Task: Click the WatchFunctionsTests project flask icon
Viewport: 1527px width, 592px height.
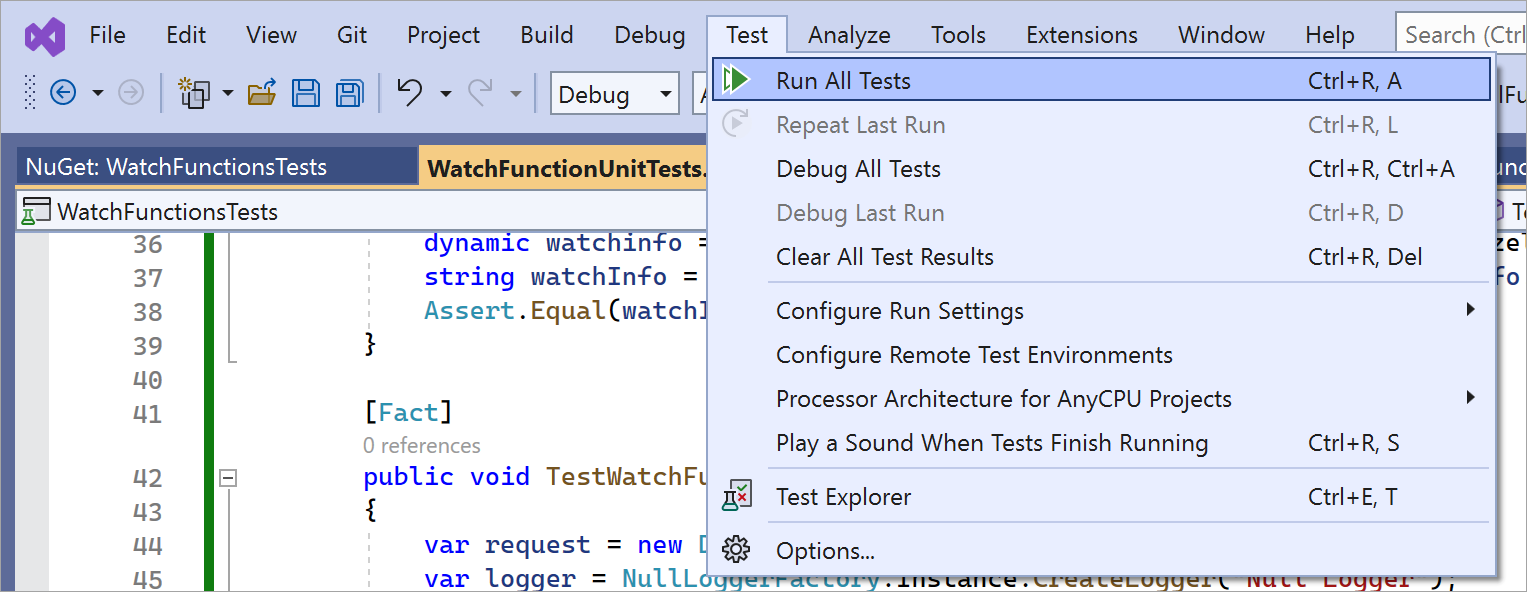Action: pos(36,212)
